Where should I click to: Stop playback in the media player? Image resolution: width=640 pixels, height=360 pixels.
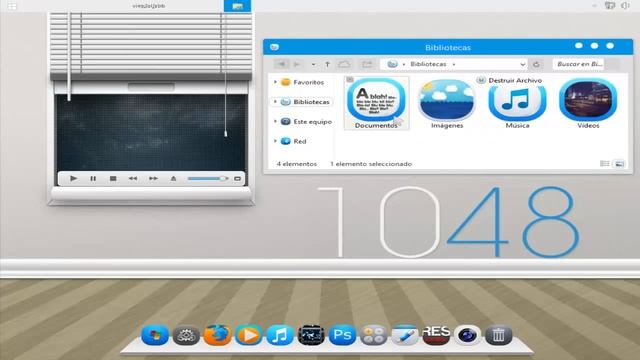click(113, 178)
